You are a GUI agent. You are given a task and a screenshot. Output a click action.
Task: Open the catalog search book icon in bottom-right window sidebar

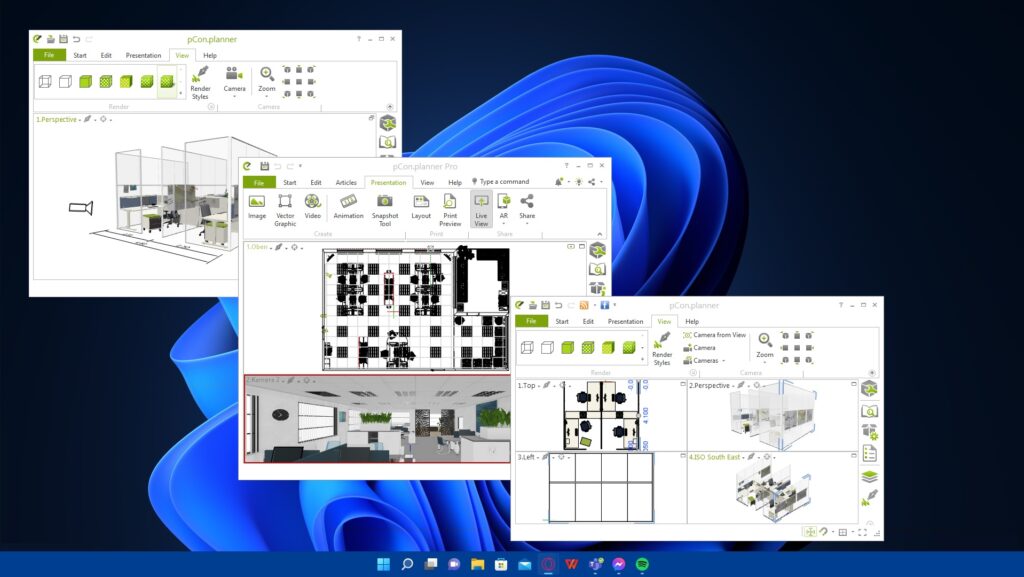[x=869, y=411]
